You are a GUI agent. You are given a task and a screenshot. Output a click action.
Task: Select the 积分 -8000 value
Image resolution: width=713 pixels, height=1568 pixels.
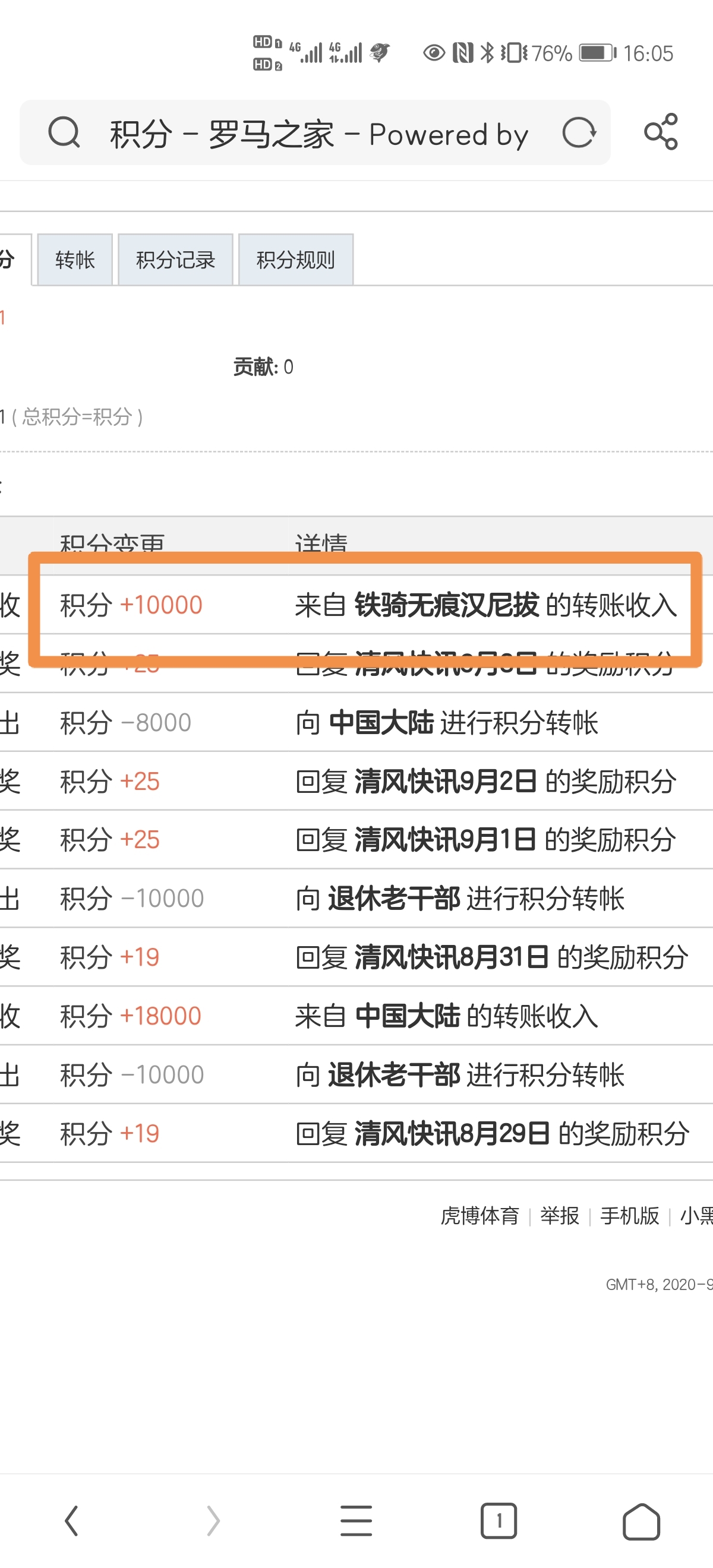(125, 722)
